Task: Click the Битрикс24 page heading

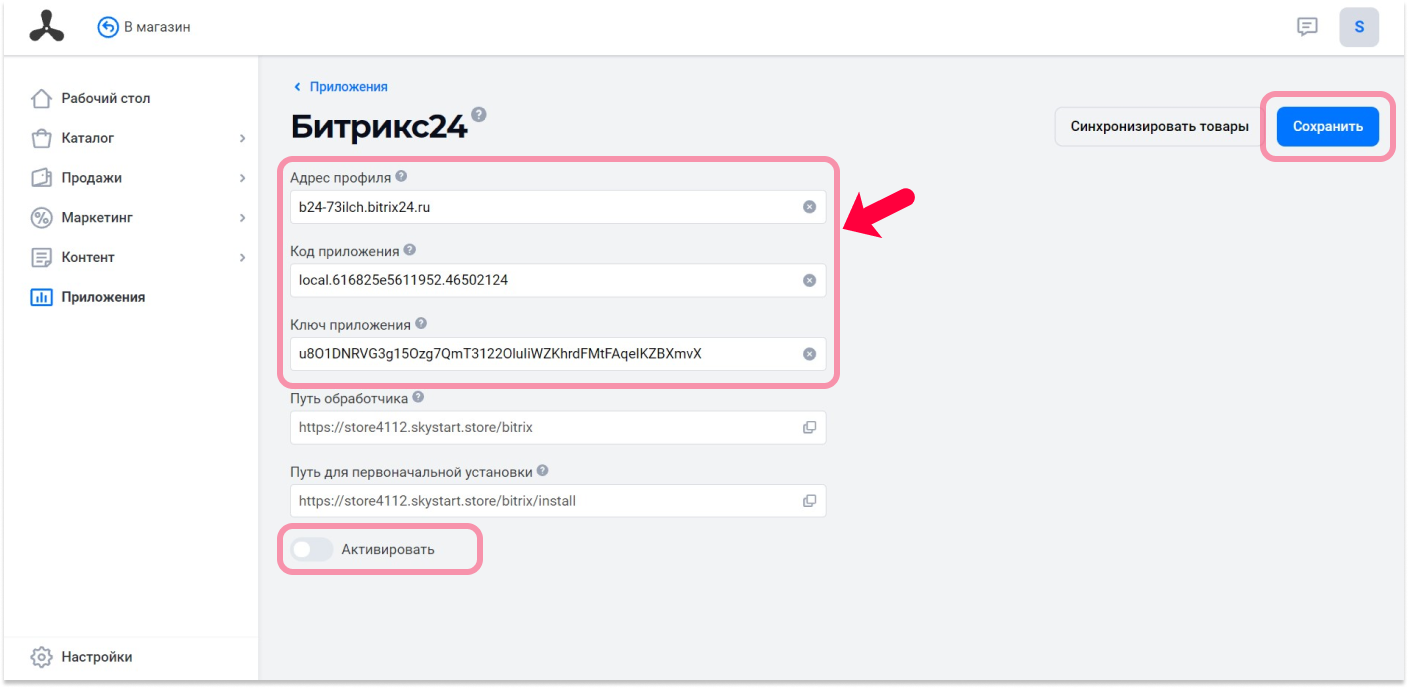Action: tap(379, 127)
